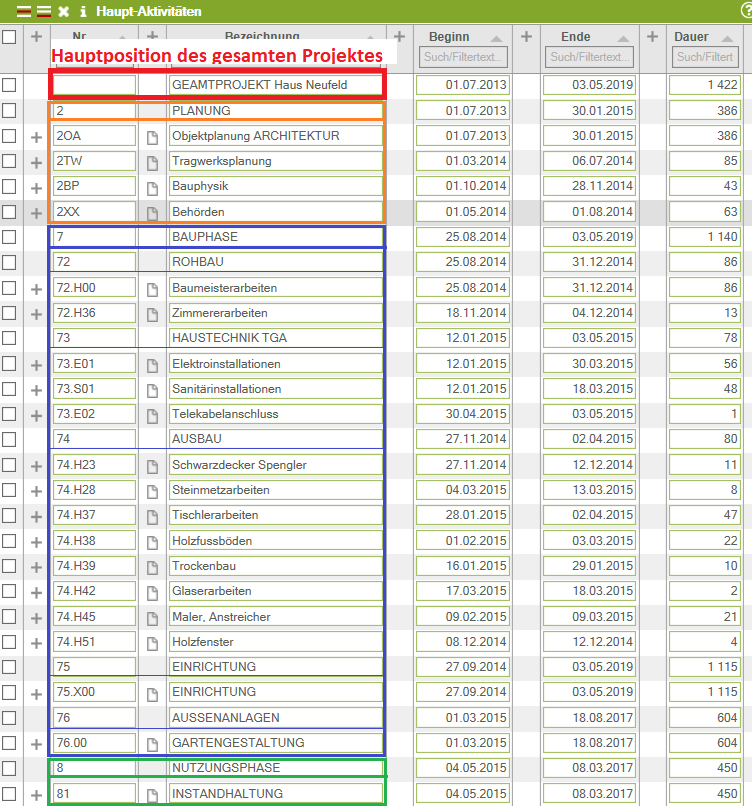Expand the 73.E01 Elektroinstallationen row
Viewport: 752px width, 806px height.
click(x=37, y=365)
